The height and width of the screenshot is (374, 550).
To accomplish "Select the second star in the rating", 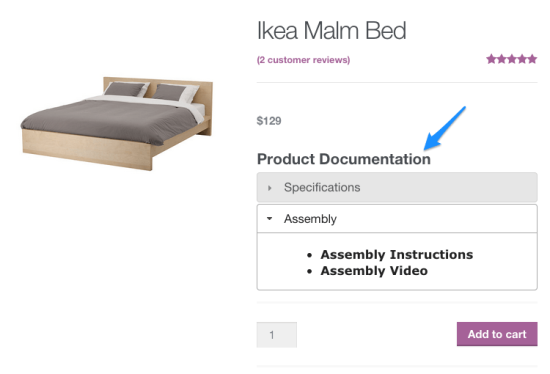I will coord(502,59).
